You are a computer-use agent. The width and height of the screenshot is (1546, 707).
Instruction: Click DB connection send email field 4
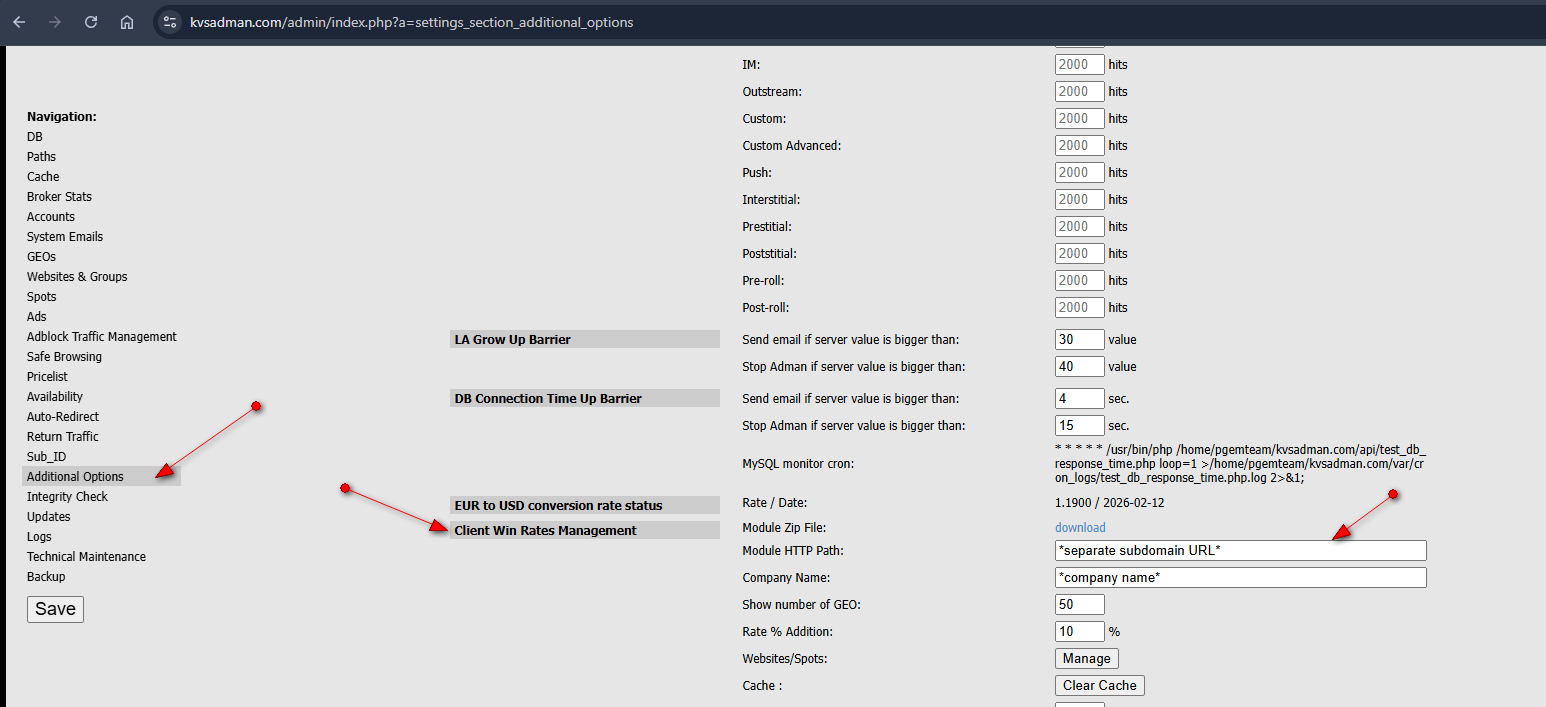(1080, 398)
